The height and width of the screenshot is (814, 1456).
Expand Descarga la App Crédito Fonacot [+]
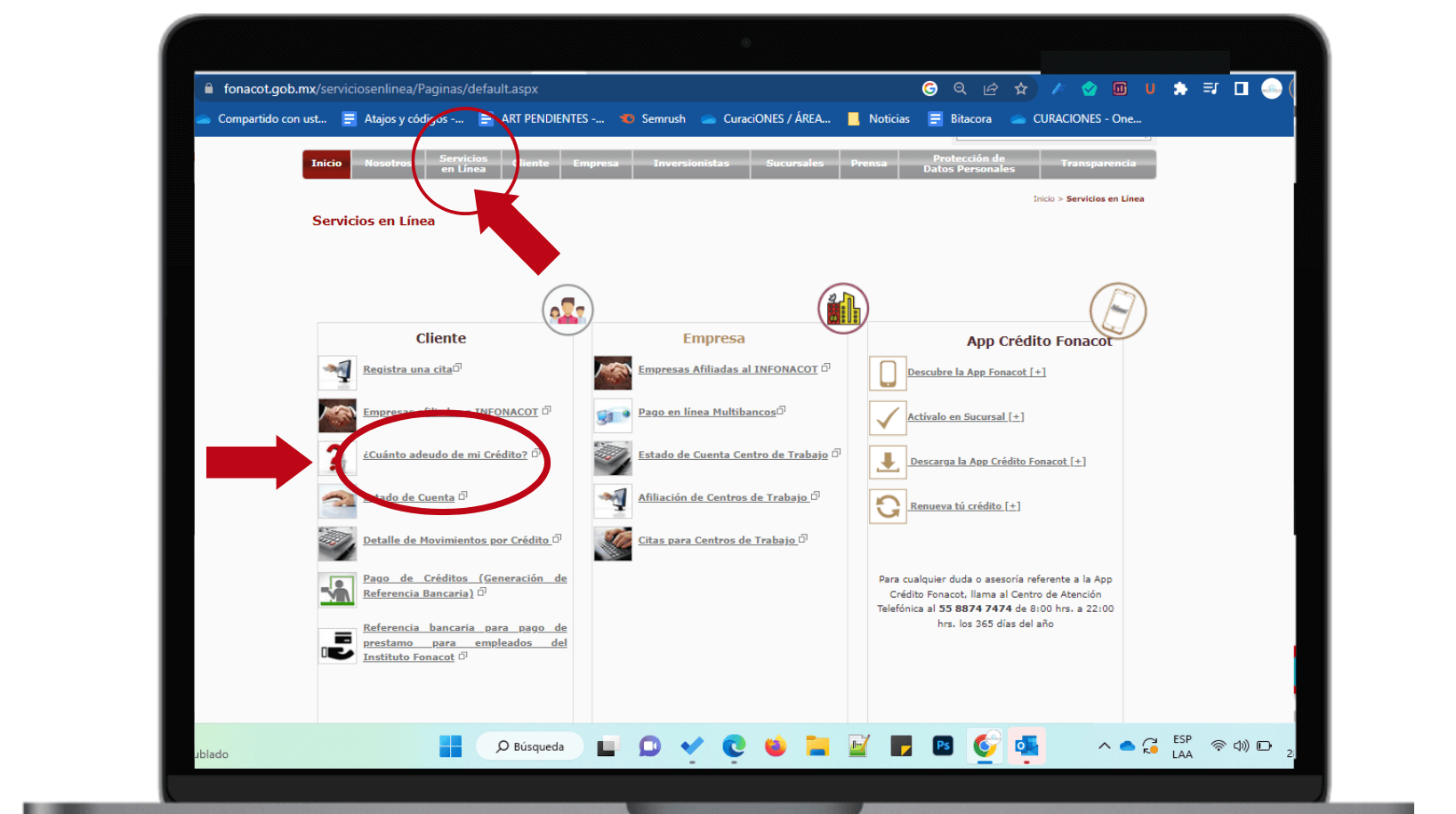click(997, 462)
